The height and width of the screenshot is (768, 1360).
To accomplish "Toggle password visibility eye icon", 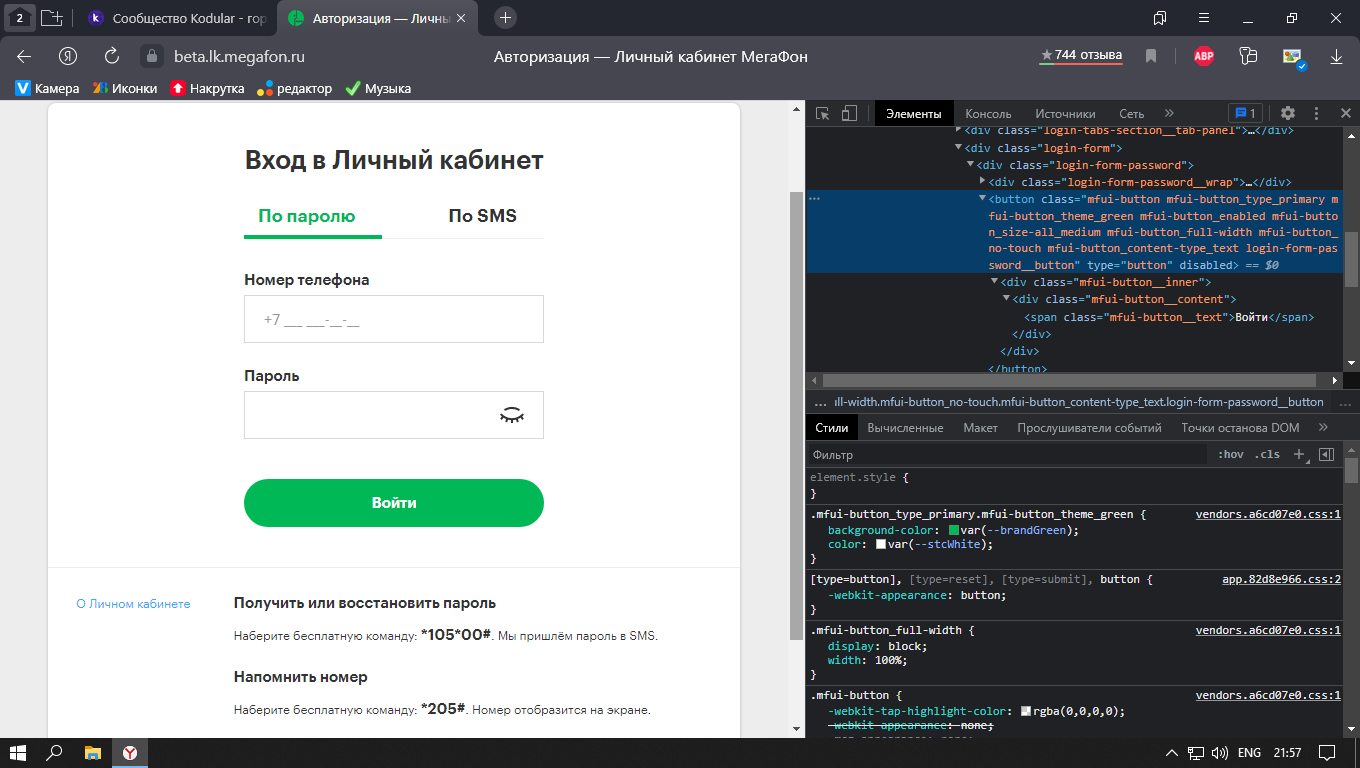I will coord(511,415).
